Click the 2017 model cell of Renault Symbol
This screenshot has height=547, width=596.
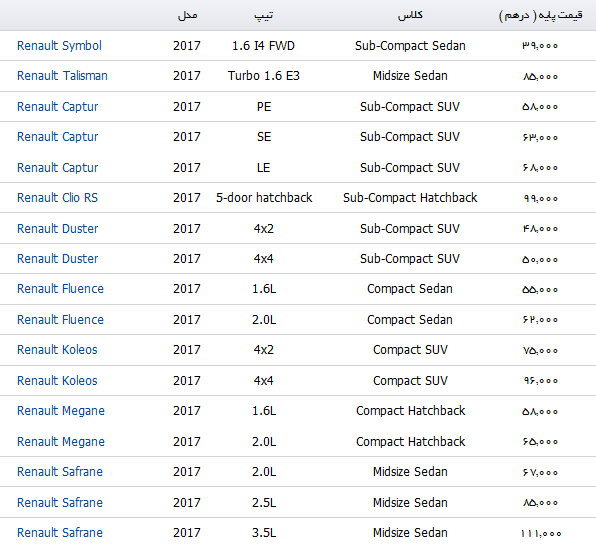pos(187,46)
